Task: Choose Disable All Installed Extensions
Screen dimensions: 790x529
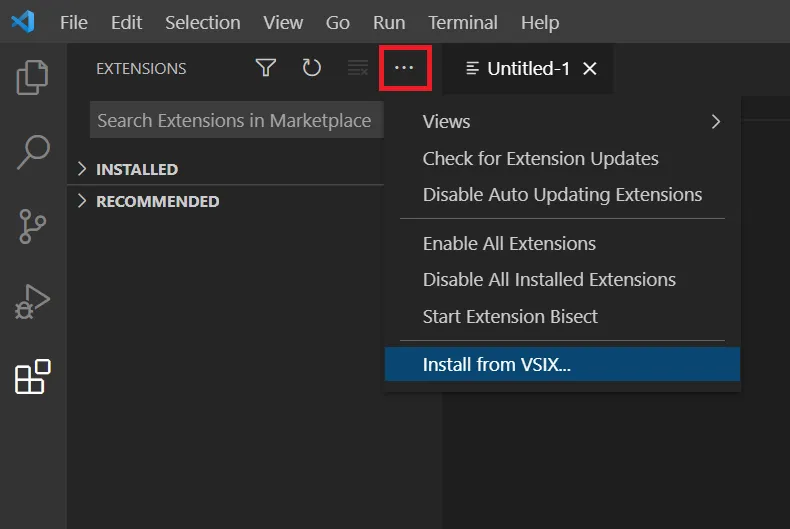Action: [x=549, y=279]
